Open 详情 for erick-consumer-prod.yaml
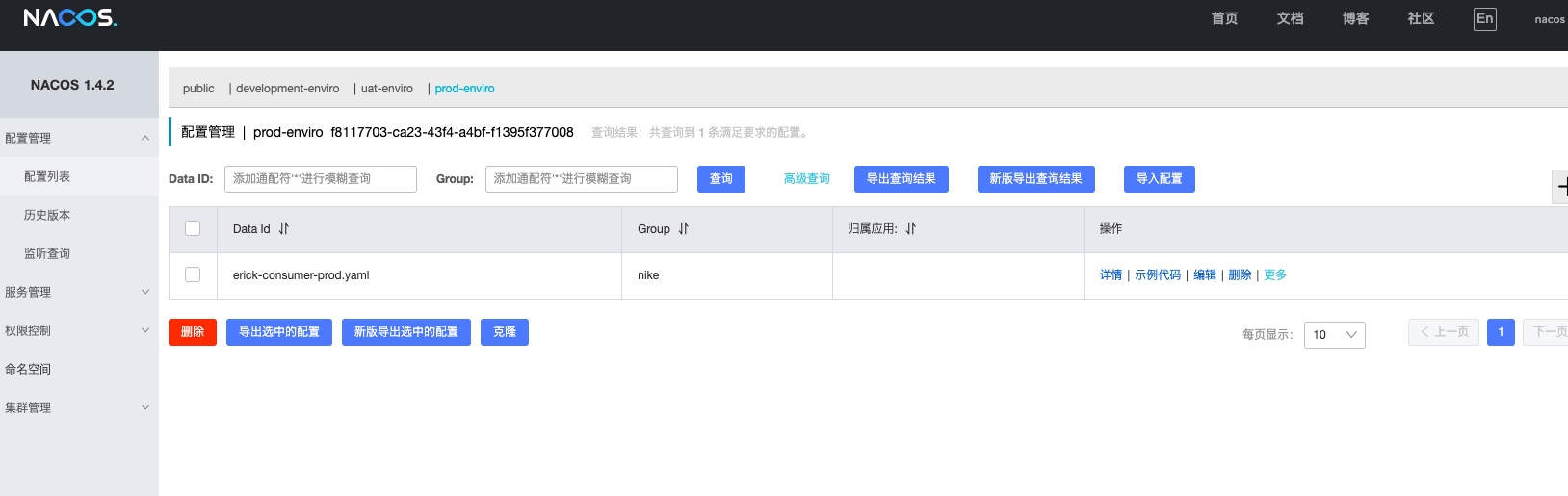 coord(1111,275)
